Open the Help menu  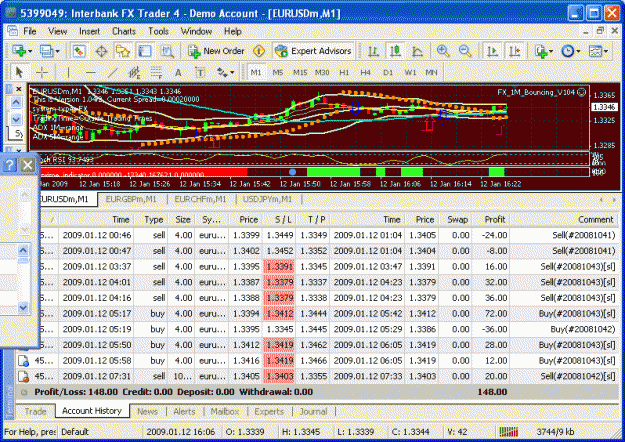232,31
